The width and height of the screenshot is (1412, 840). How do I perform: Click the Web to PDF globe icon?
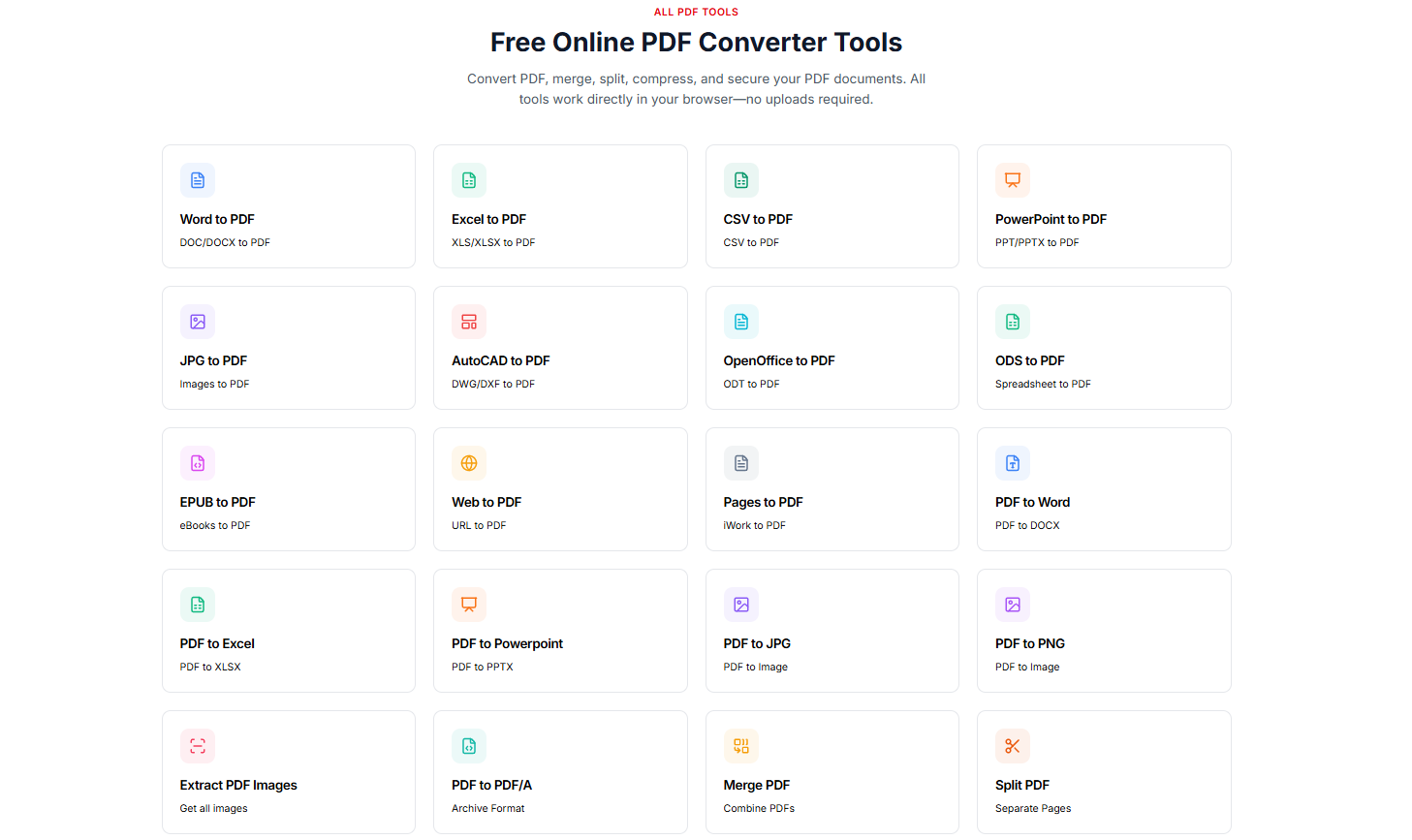[x=469, y=463]
